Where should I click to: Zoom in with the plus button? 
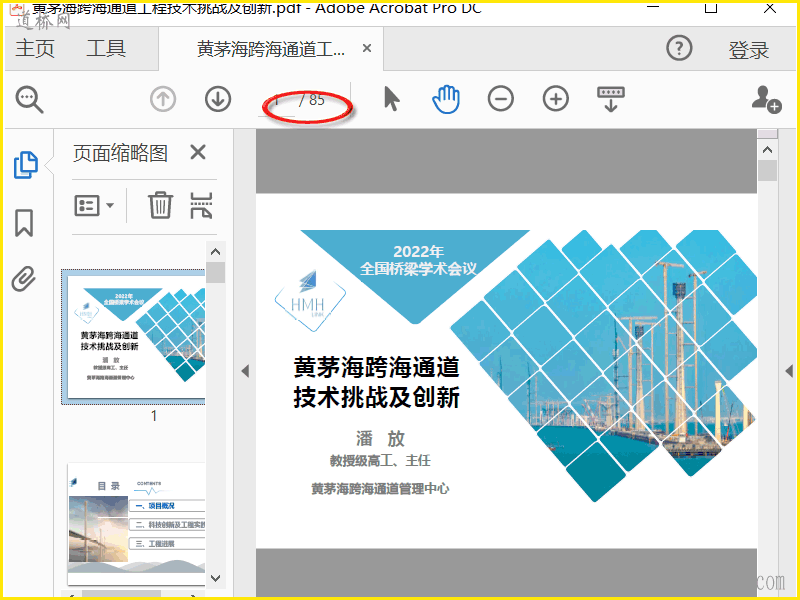click(556, 98)
